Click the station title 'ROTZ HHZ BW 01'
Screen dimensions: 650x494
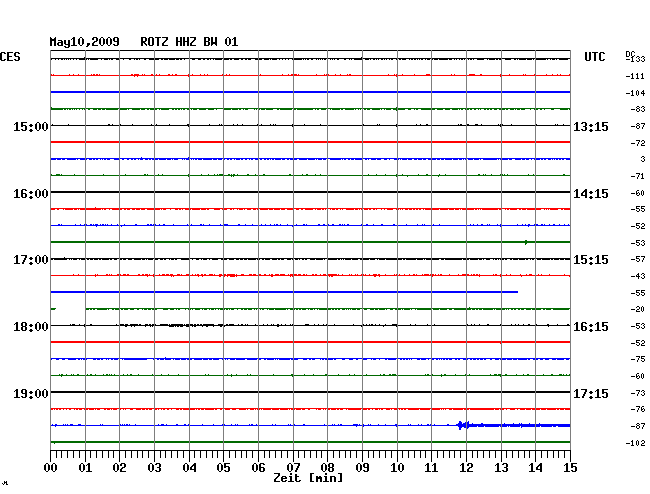pyautogui.click(x=189, y=42)
